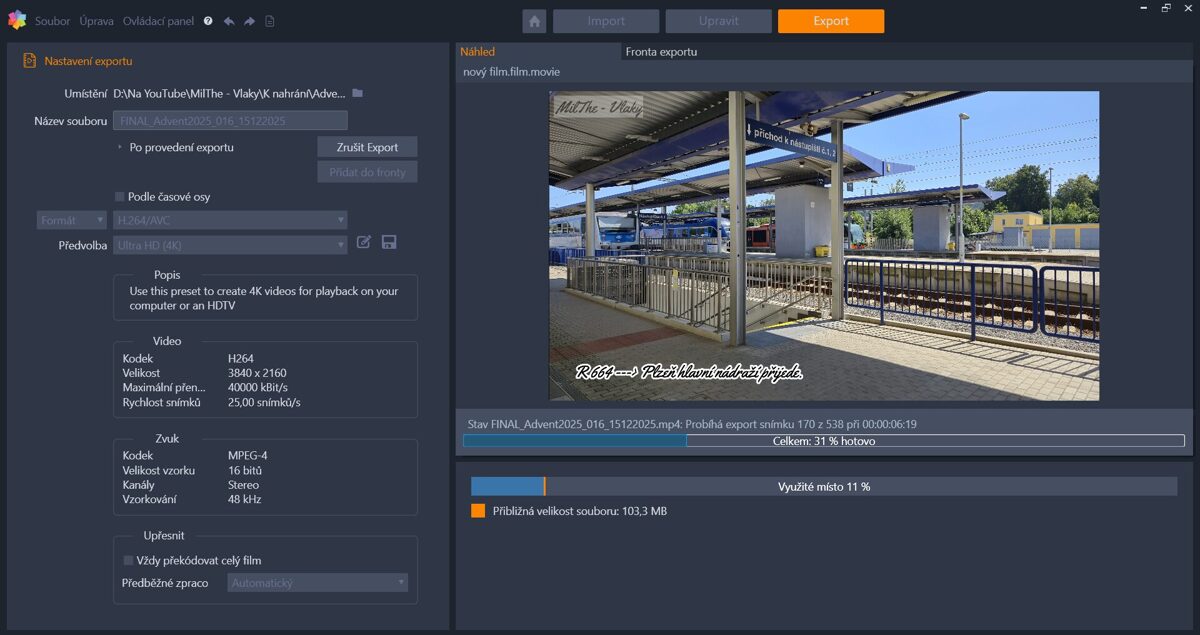Click the undo arrow icon
Viewport: 1200px width, 635px height.
(x=229, y=21)
